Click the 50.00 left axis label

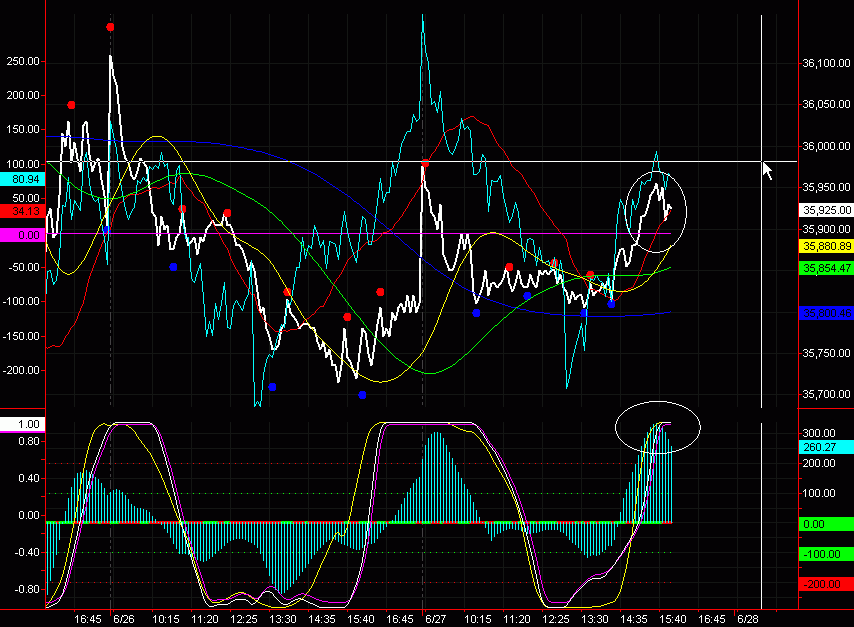pyautogui.click(x=26, y=198)
